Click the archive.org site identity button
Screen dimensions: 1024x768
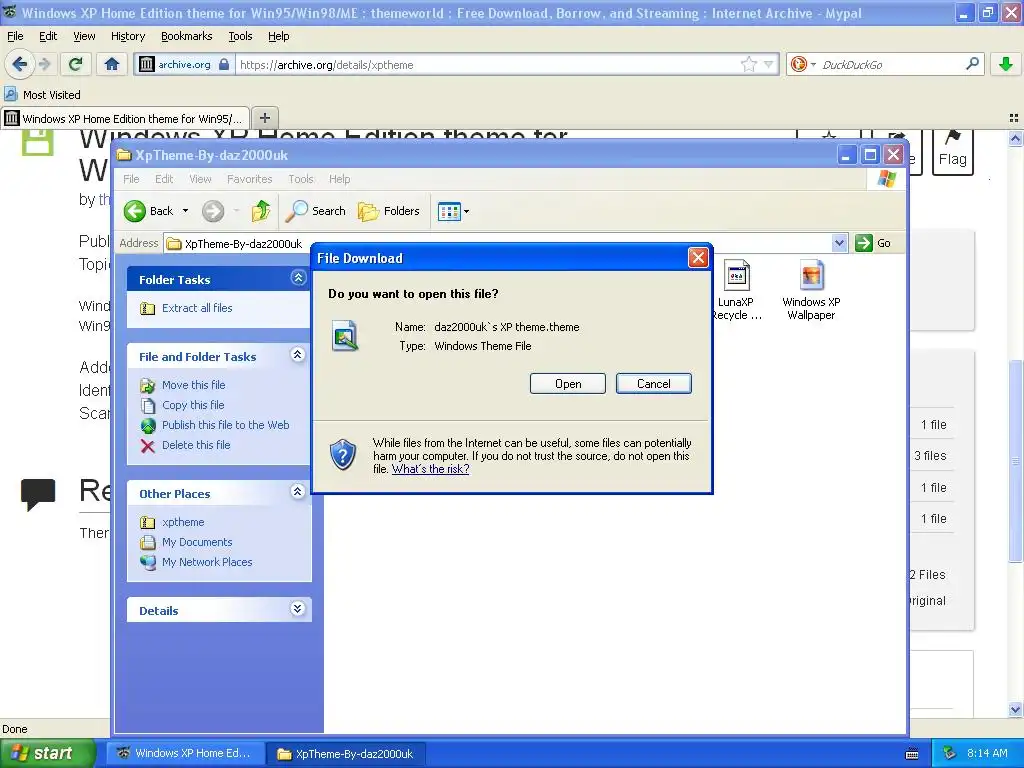pyautogui.click(x=184, y=64)
